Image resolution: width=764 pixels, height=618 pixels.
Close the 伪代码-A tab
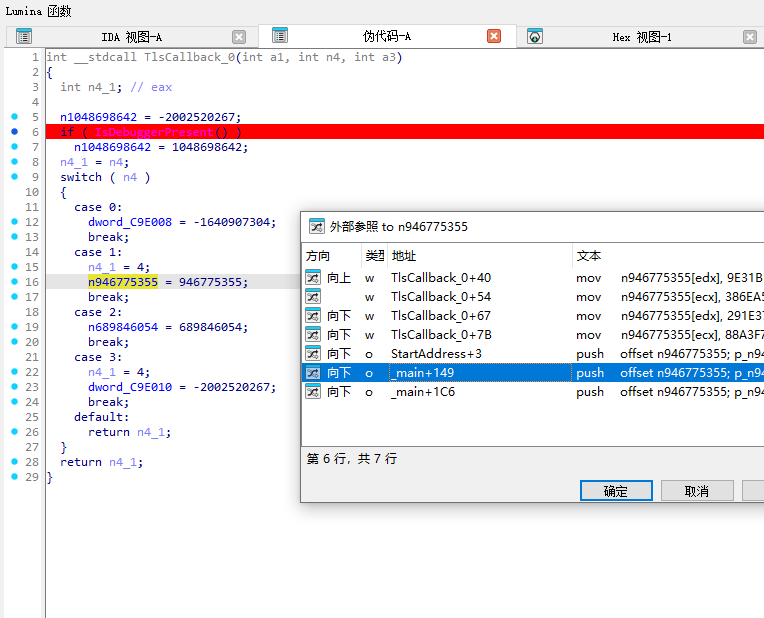pos(494,36)
